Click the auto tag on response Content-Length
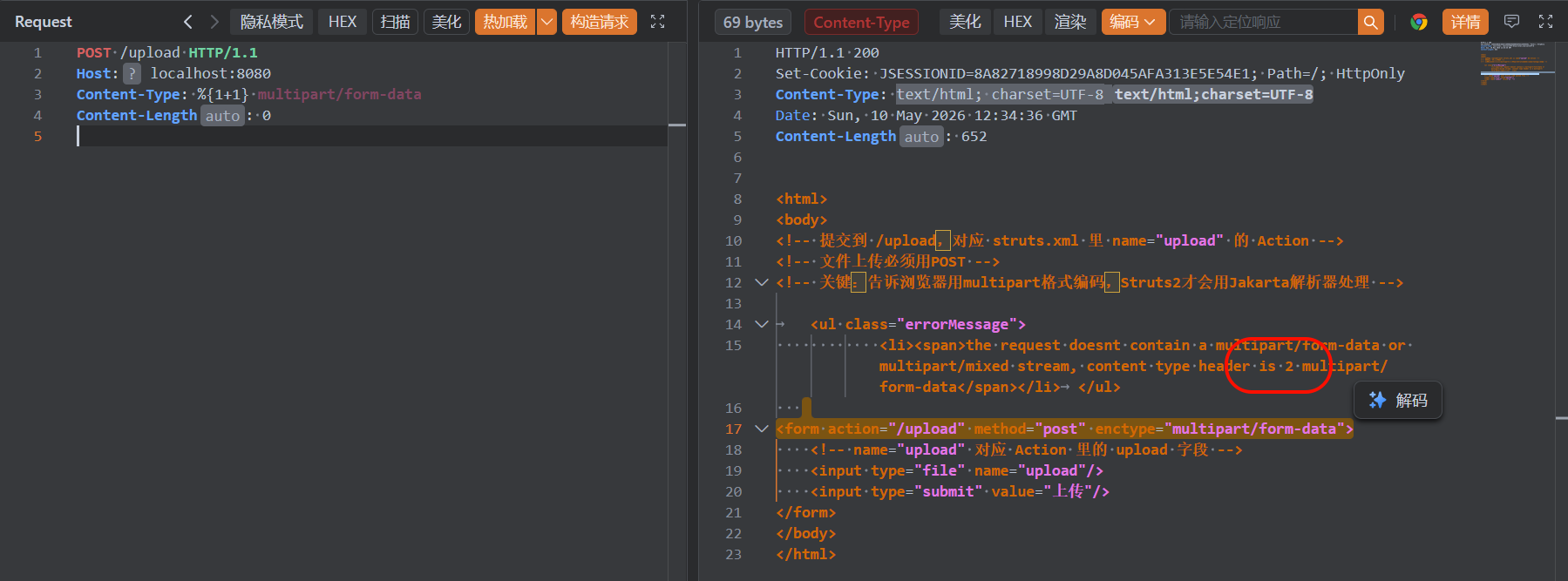 point(921,137)
